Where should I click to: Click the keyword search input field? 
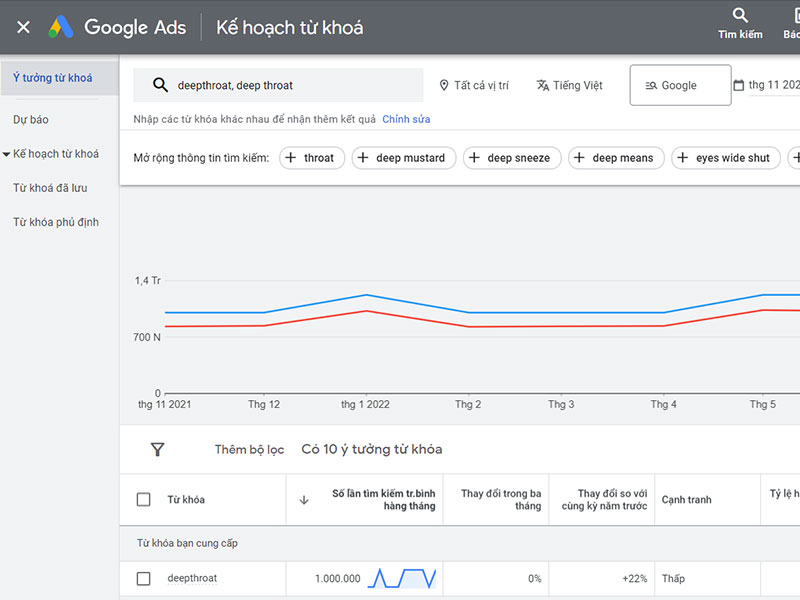290,86
